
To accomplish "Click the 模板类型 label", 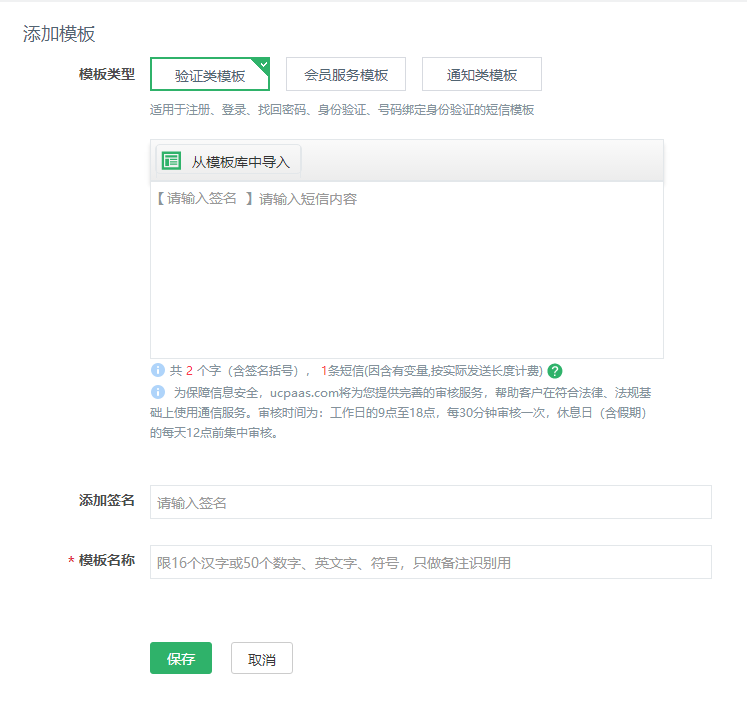I will [x=107, y=74].
